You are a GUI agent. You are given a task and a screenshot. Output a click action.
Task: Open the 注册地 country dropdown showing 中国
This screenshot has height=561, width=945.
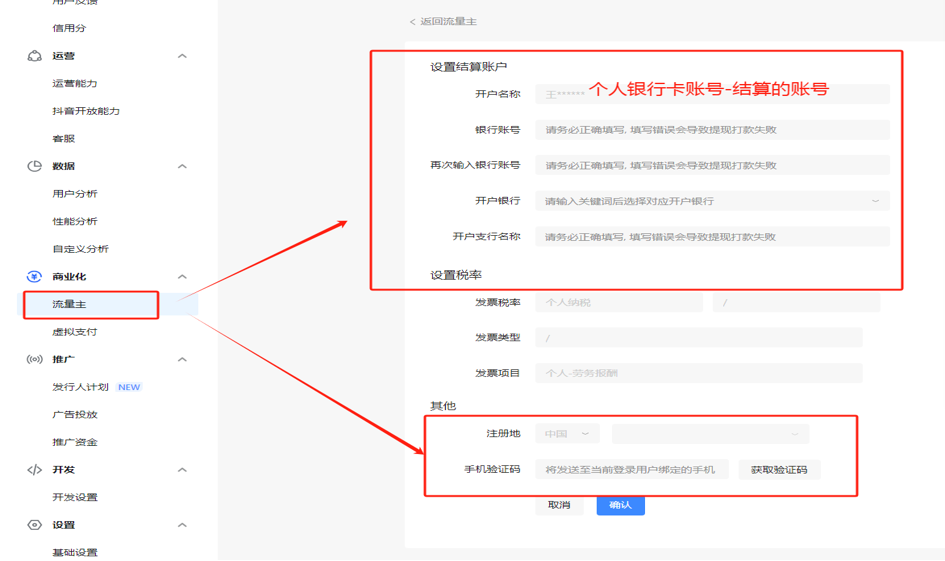click(x=567, y=434)
